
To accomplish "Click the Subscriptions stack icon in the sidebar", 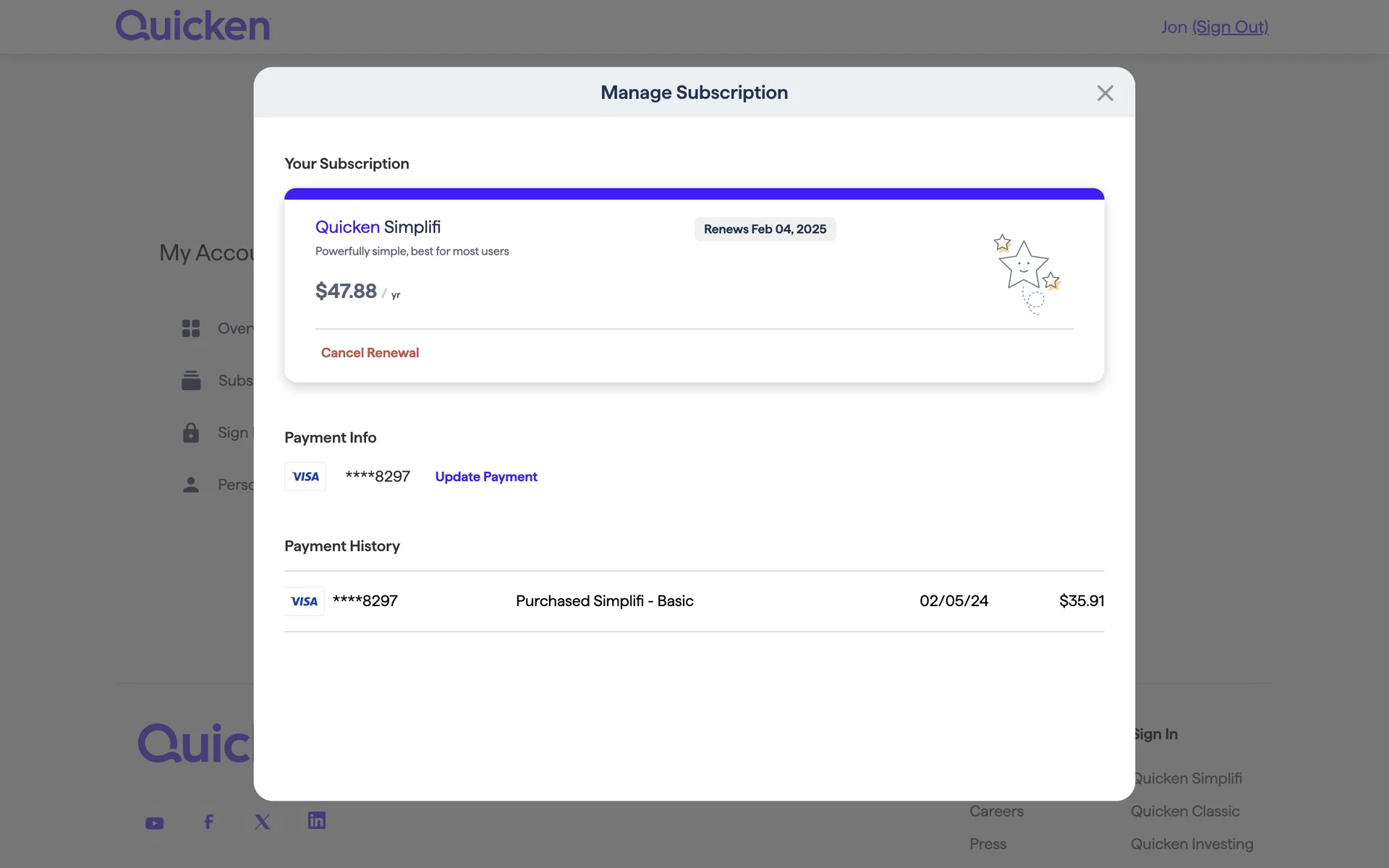I will pos(191,380).
